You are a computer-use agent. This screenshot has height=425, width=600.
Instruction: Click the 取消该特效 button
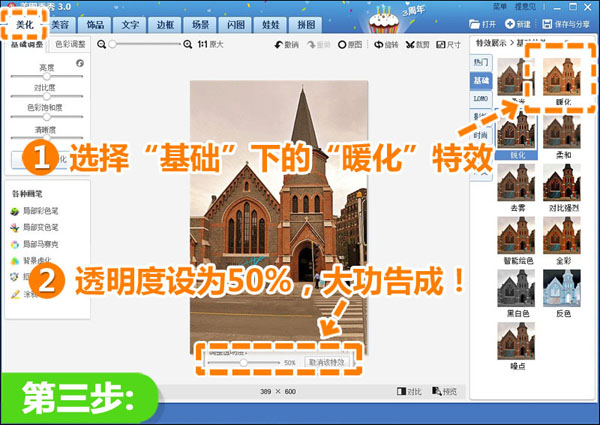(326, 362)
